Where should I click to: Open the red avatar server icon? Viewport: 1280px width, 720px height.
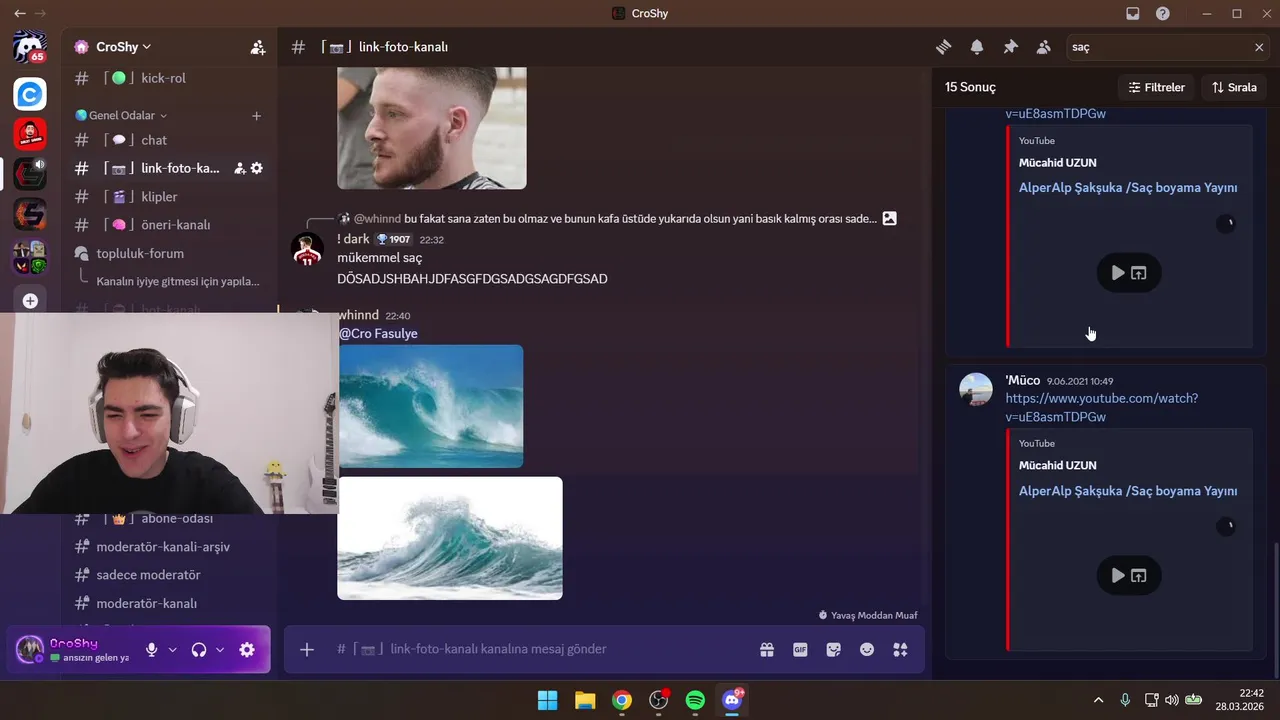(x=30, y=134)
